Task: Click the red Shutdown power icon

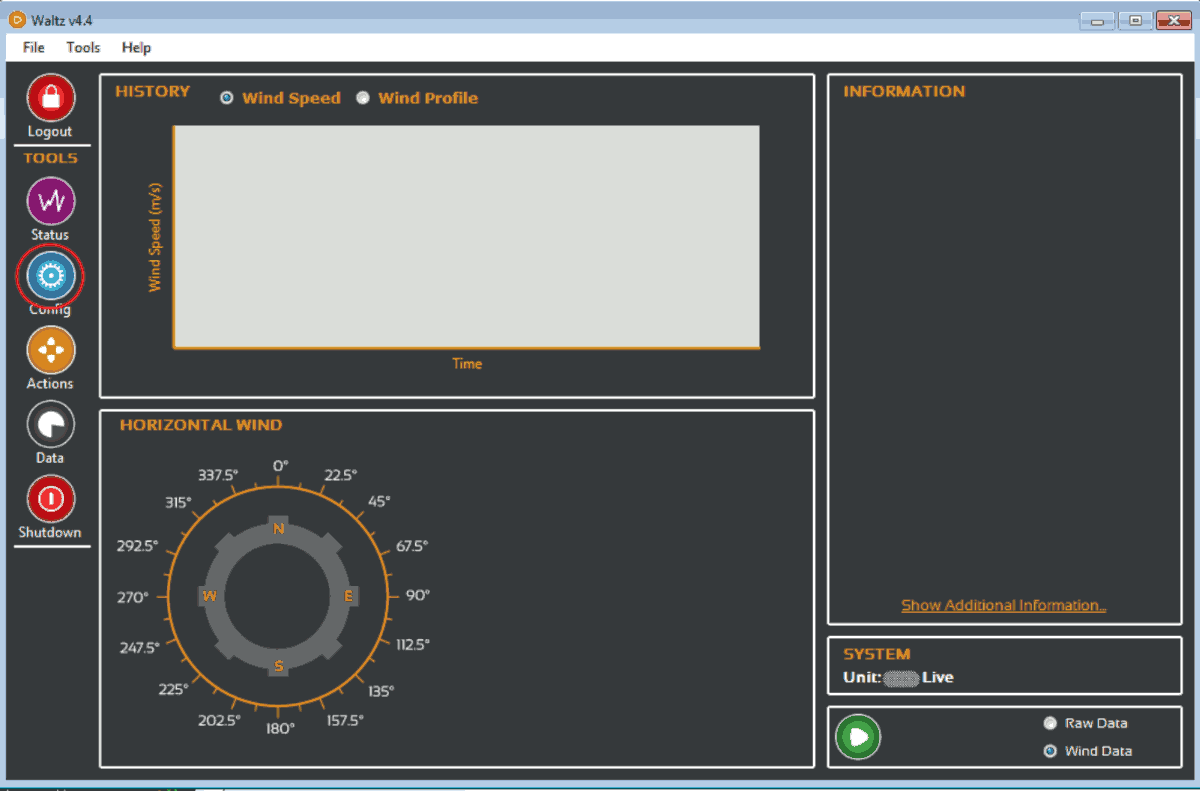Action: click(x=50, y=499)
